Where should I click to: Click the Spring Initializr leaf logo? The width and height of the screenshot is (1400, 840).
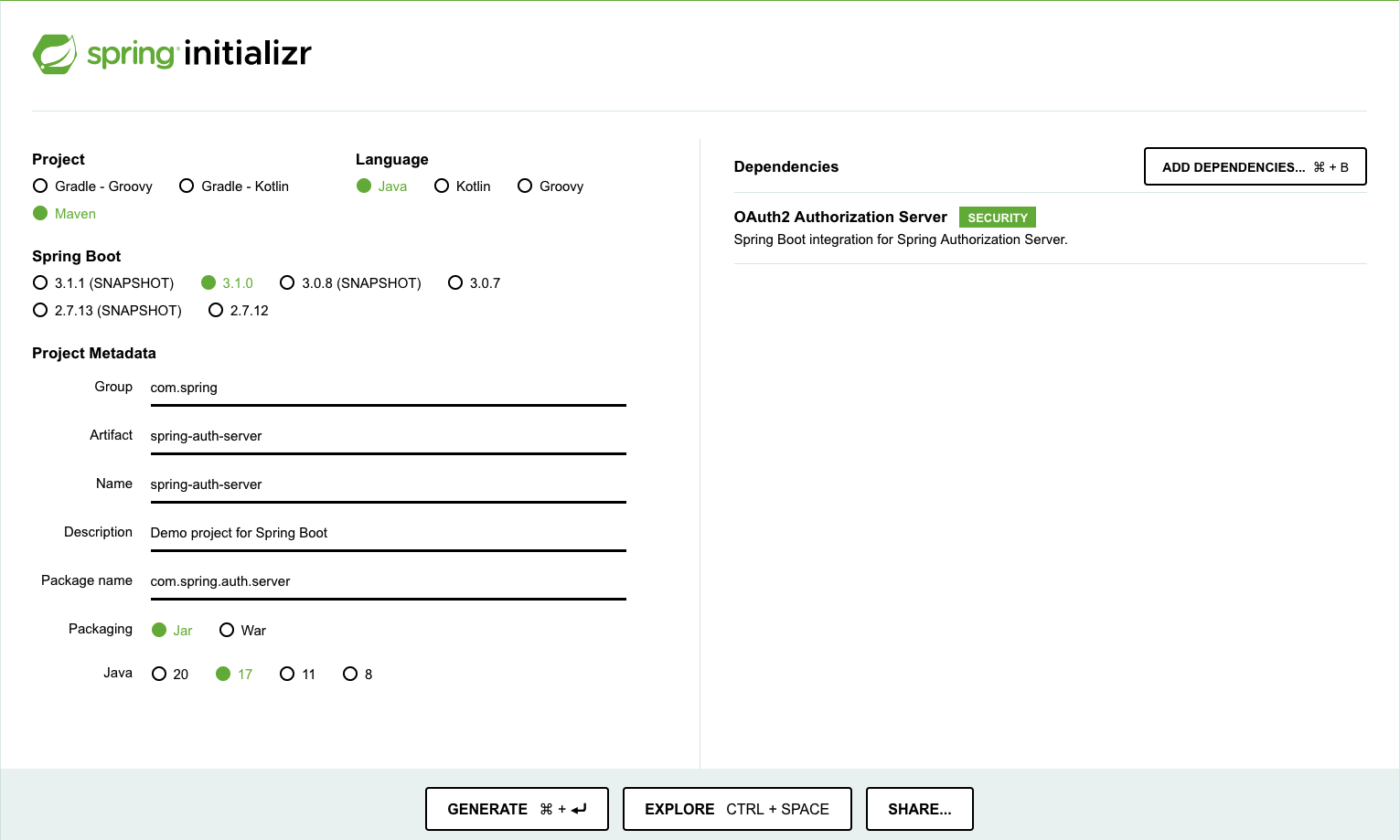55,54
